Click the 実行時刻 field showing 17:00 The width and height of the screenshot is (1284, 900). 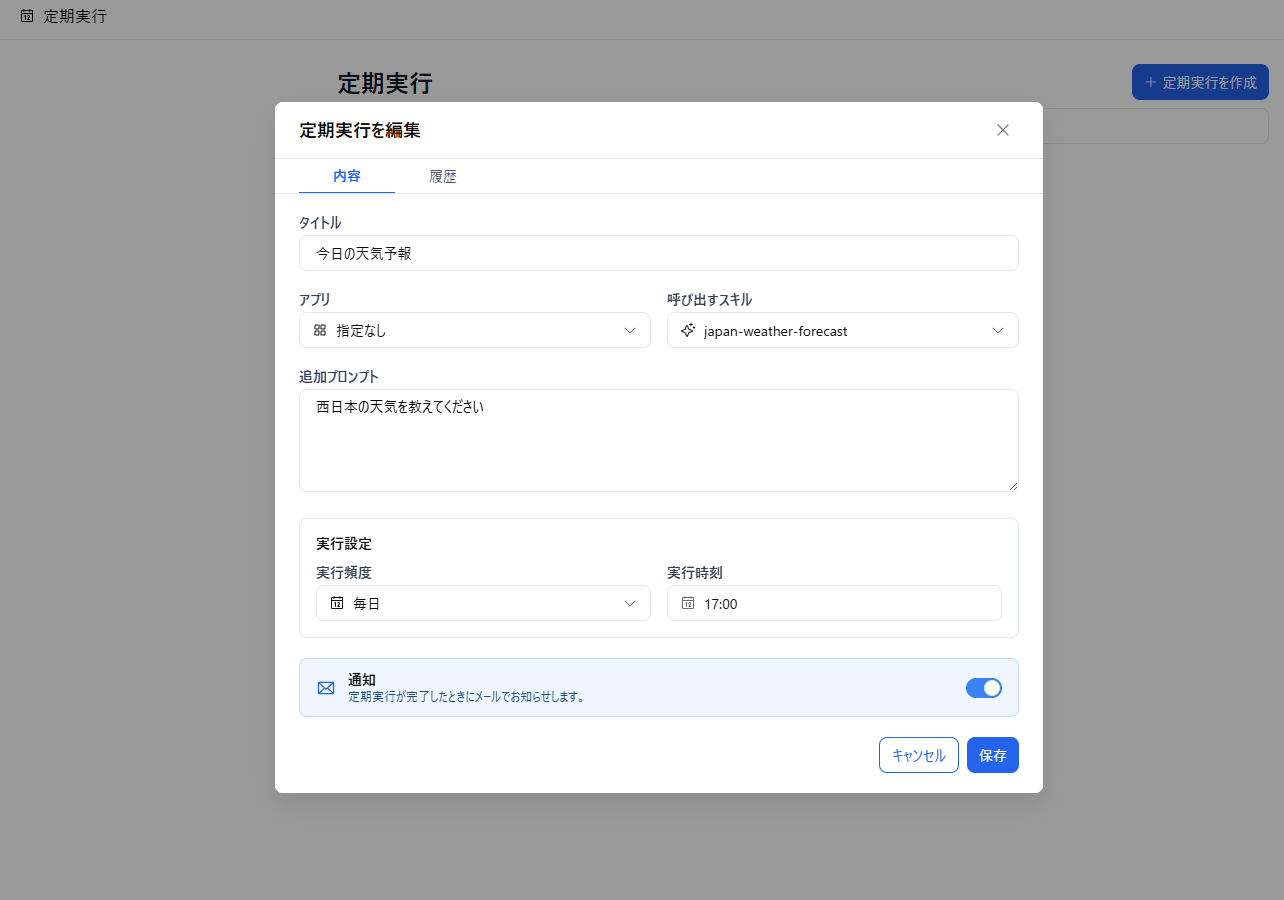[x=834, y=603]
